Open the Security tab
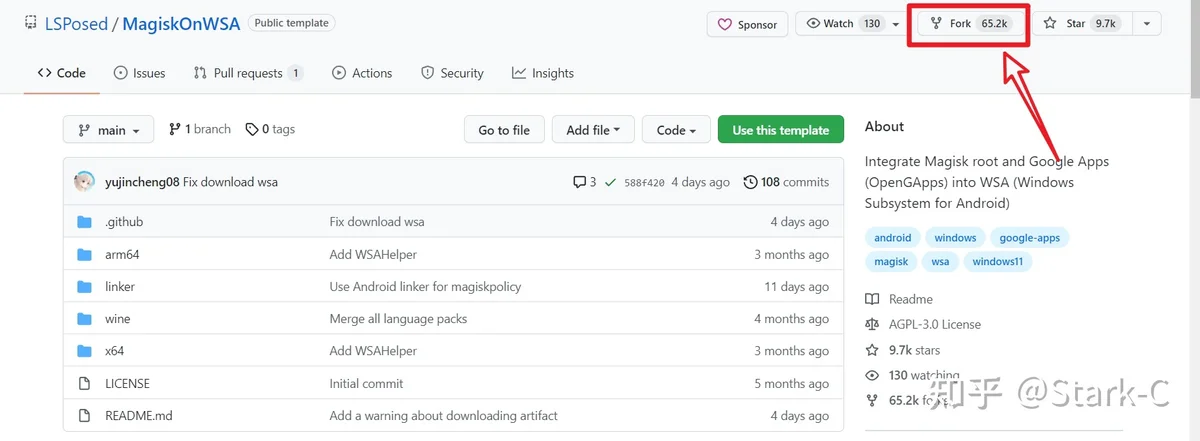 tap(452, 73)
